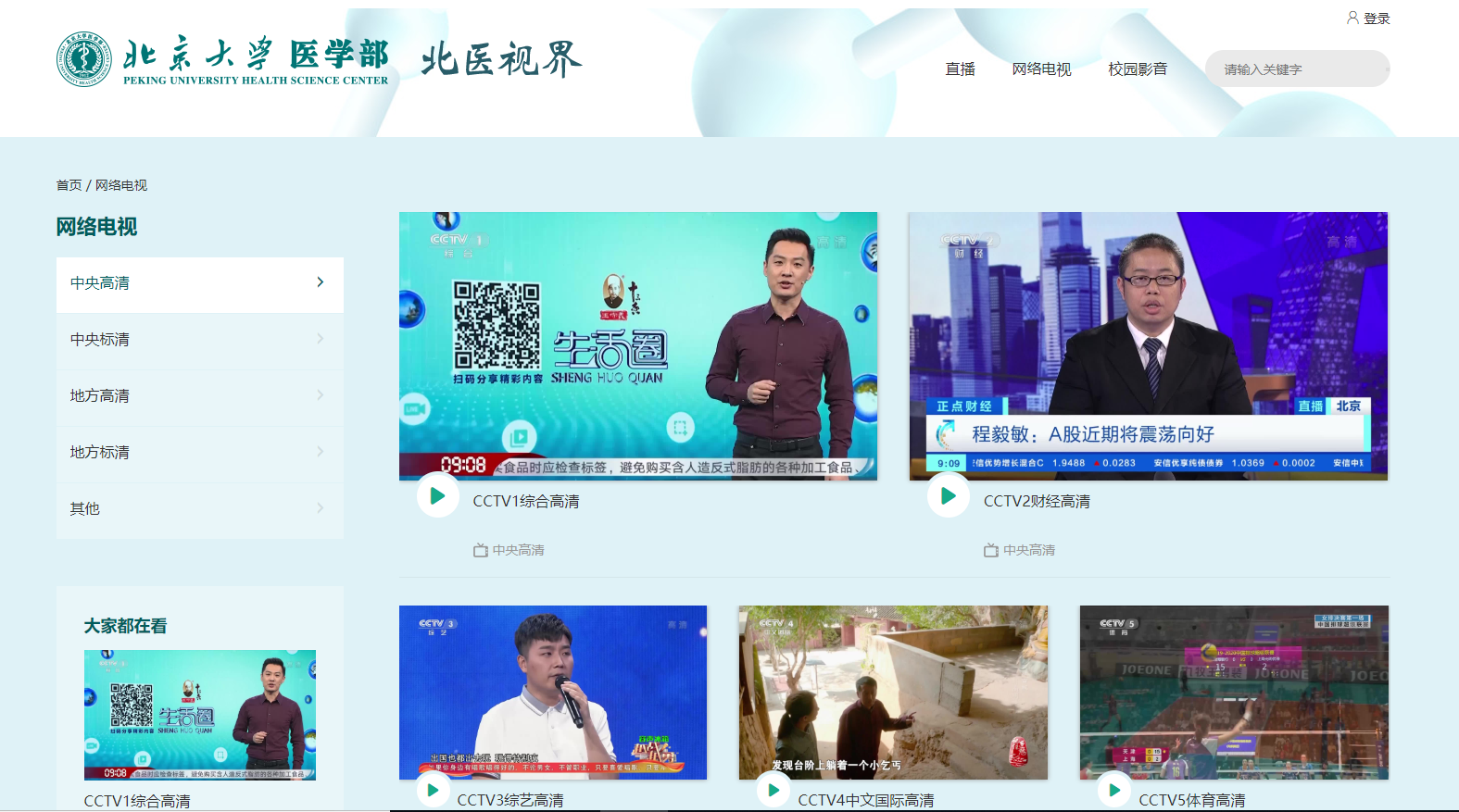Open the 直播 navigation menu
1459x812 pixels.
pyautogui.click(x=960, y=69)
